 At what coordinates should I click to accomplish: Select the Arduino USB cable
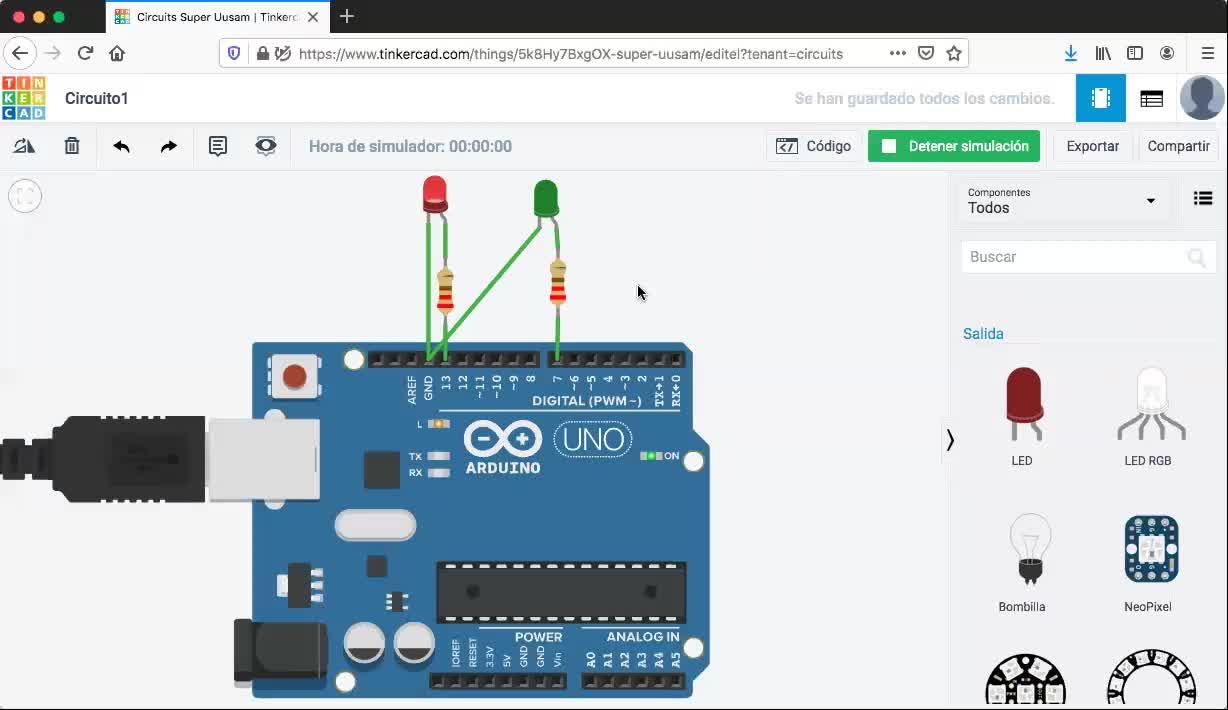(x=160, y=460)
